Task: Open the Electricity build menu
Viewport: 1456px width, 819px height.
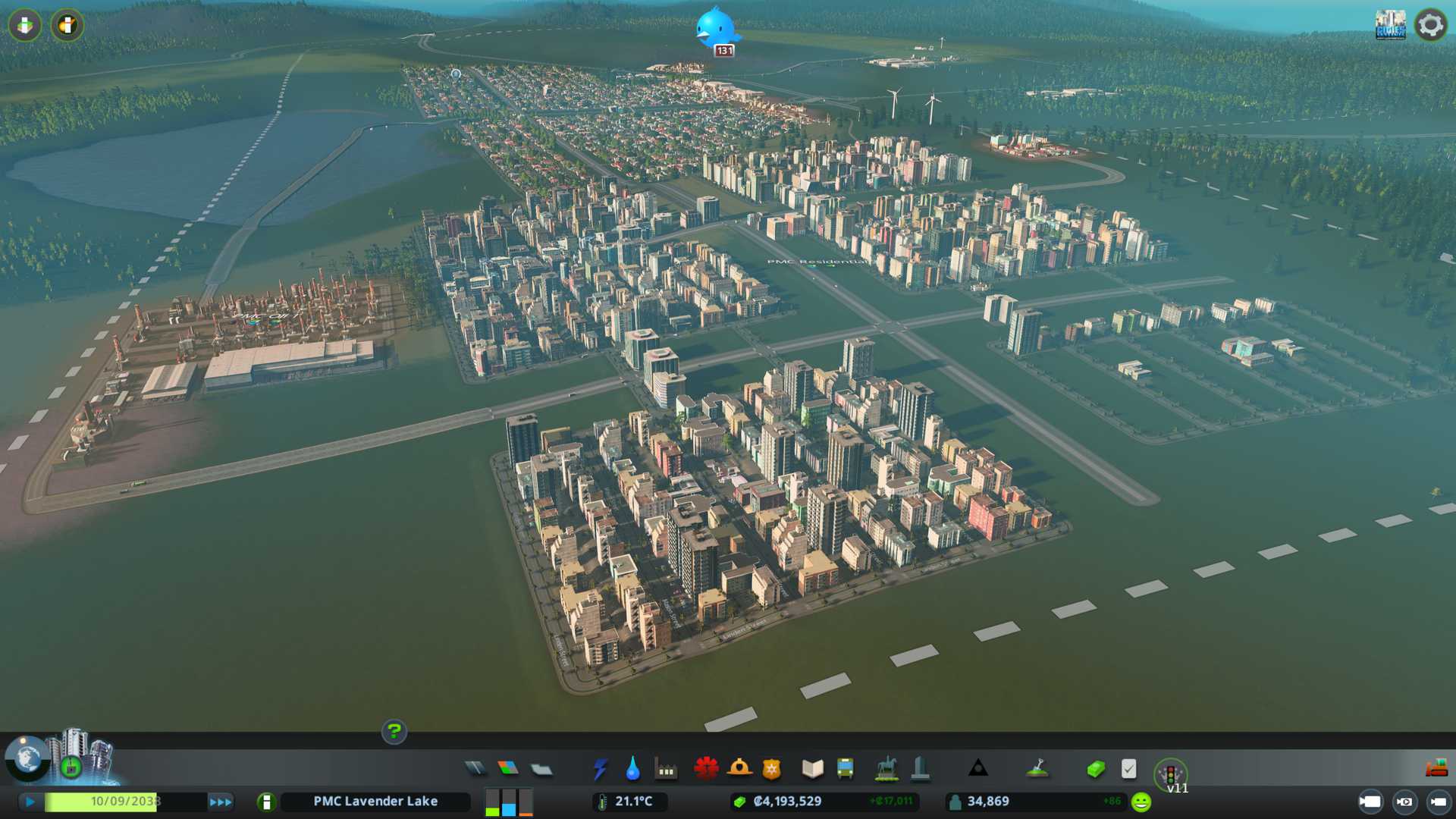Action: (x=600, y=769)
